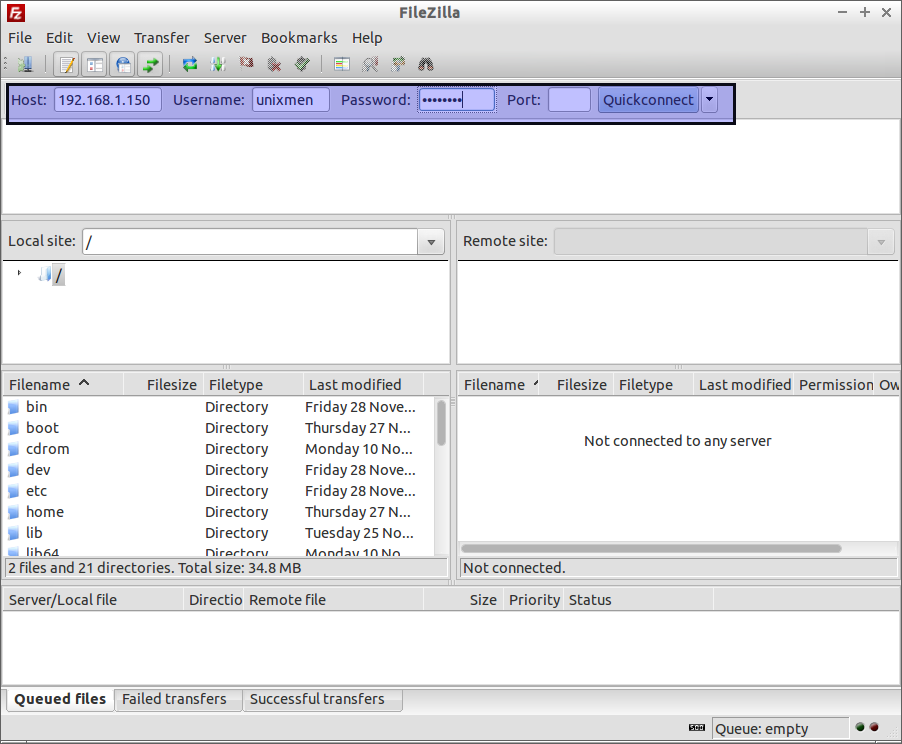Screen dimensions: 902x744
Task: Click the FileZilla logo in title bar
Action: pyautogui.click(x=16, y=13)
